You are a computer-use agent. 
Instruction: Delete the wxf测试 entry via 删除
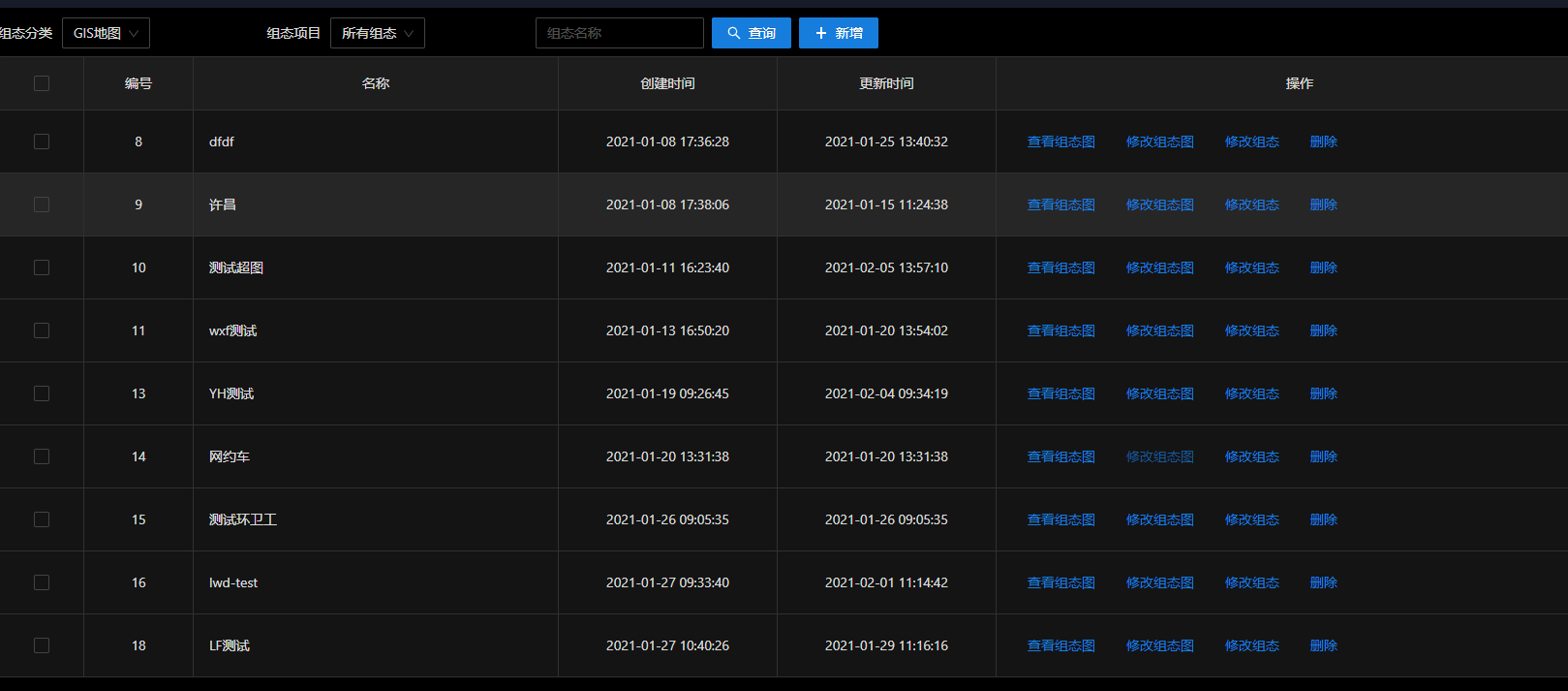point(1324,330)
